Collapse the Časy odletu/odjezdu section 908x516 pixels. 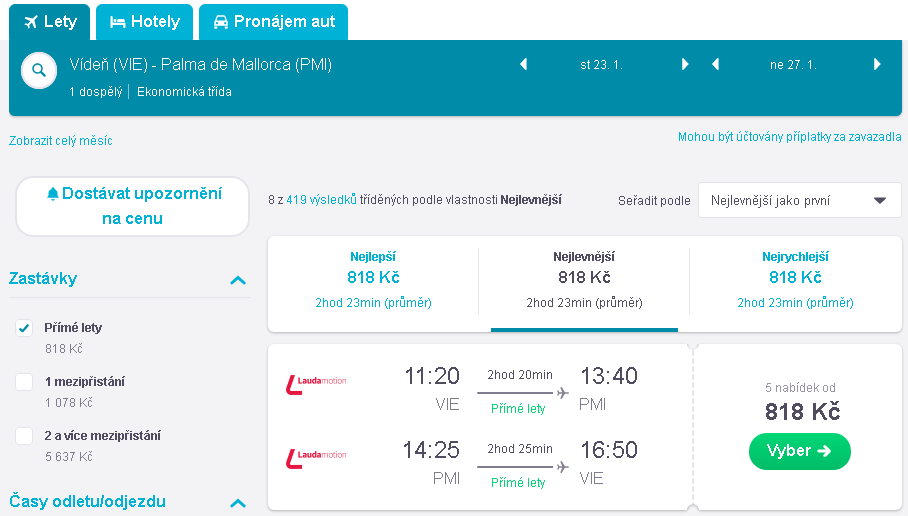[x=238, y=503]
